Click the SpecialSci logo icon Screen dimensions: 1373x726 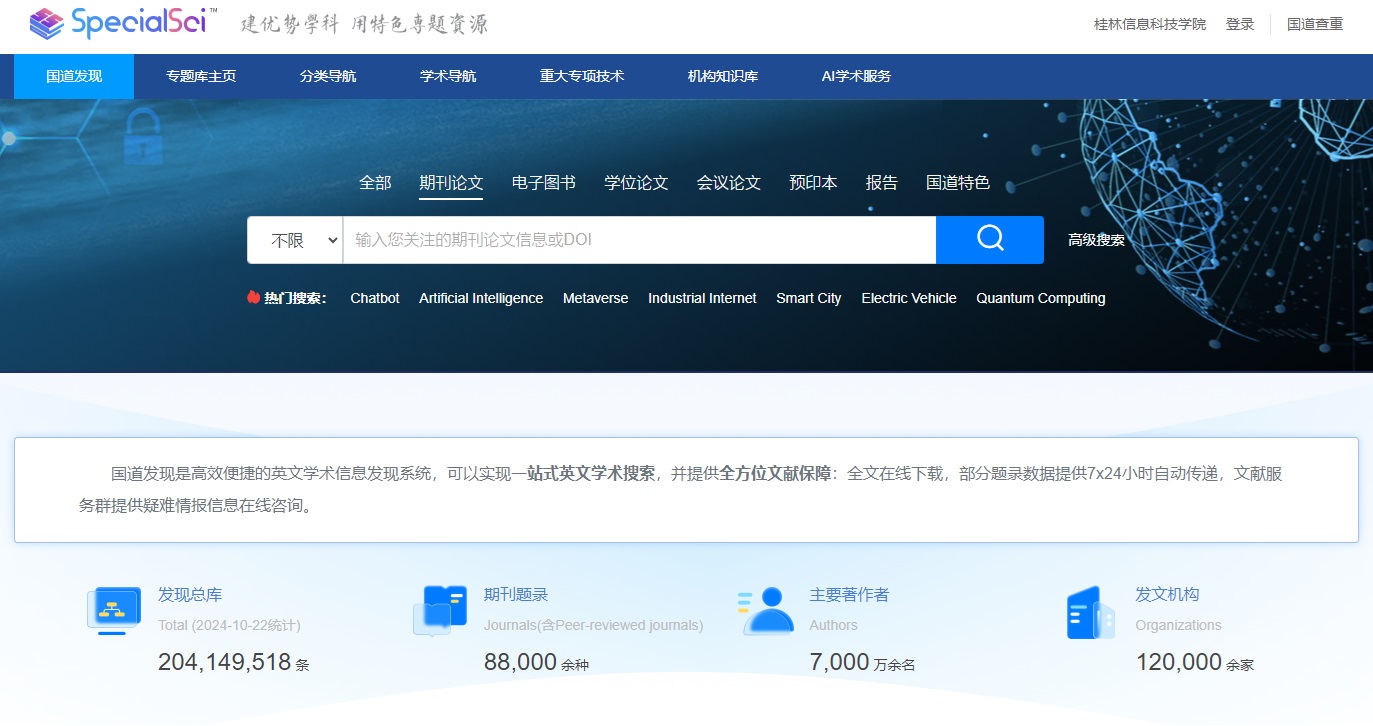pos(46,23)
